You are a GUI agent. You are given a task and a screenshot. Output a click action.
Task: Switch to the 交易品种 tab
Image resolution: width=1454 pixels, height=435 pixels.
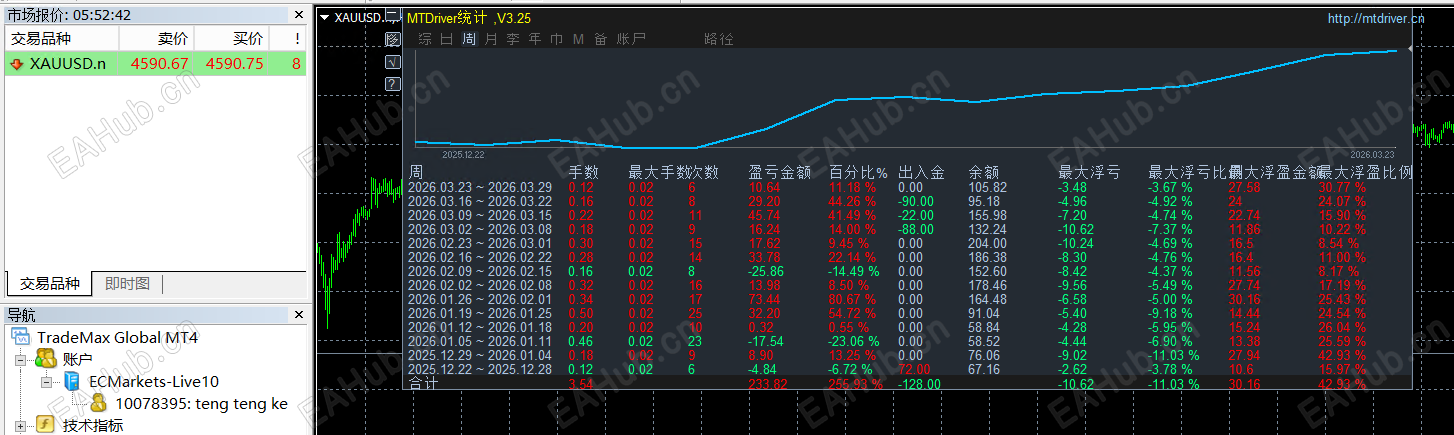tap(49, 284)
